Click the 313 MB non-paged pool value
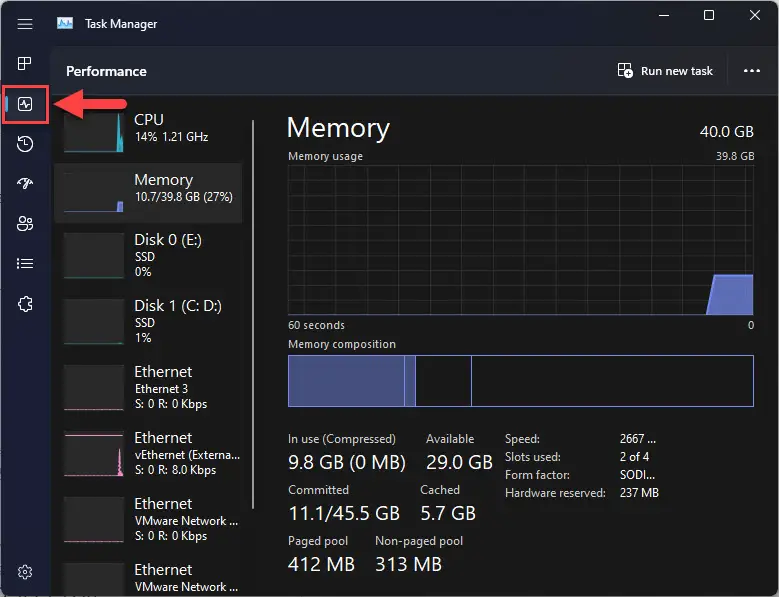The image size is (779, 597). tap(408, 564)
